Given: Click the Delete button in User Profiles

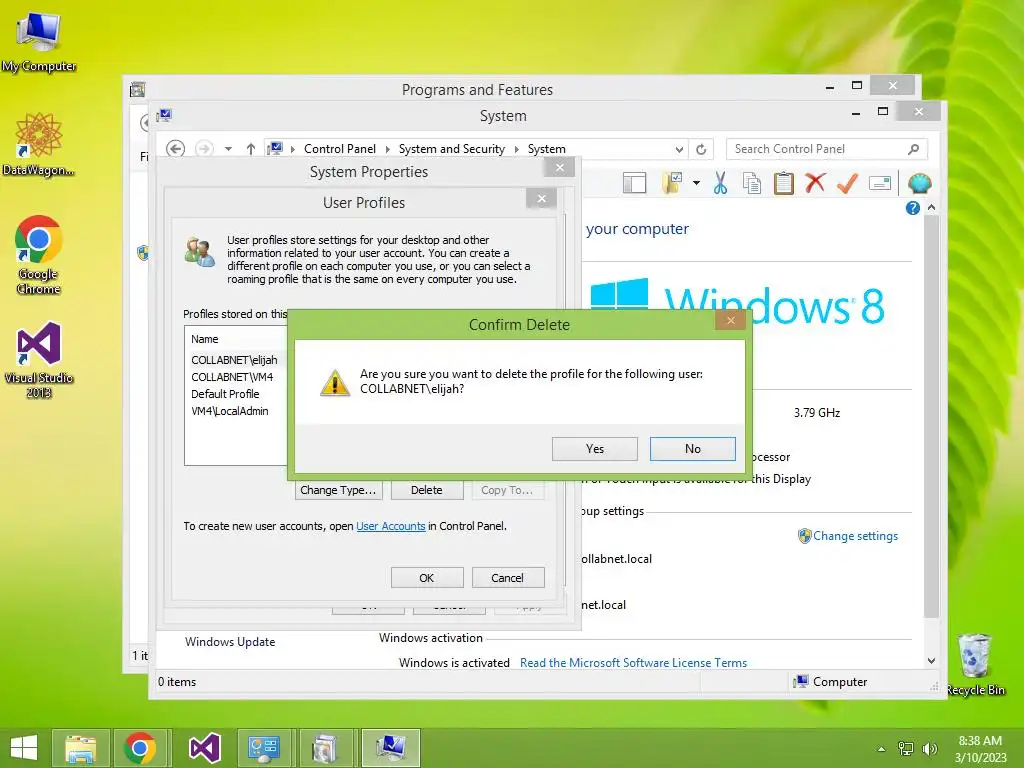Looking at the screenshot, I should [426, 490].
